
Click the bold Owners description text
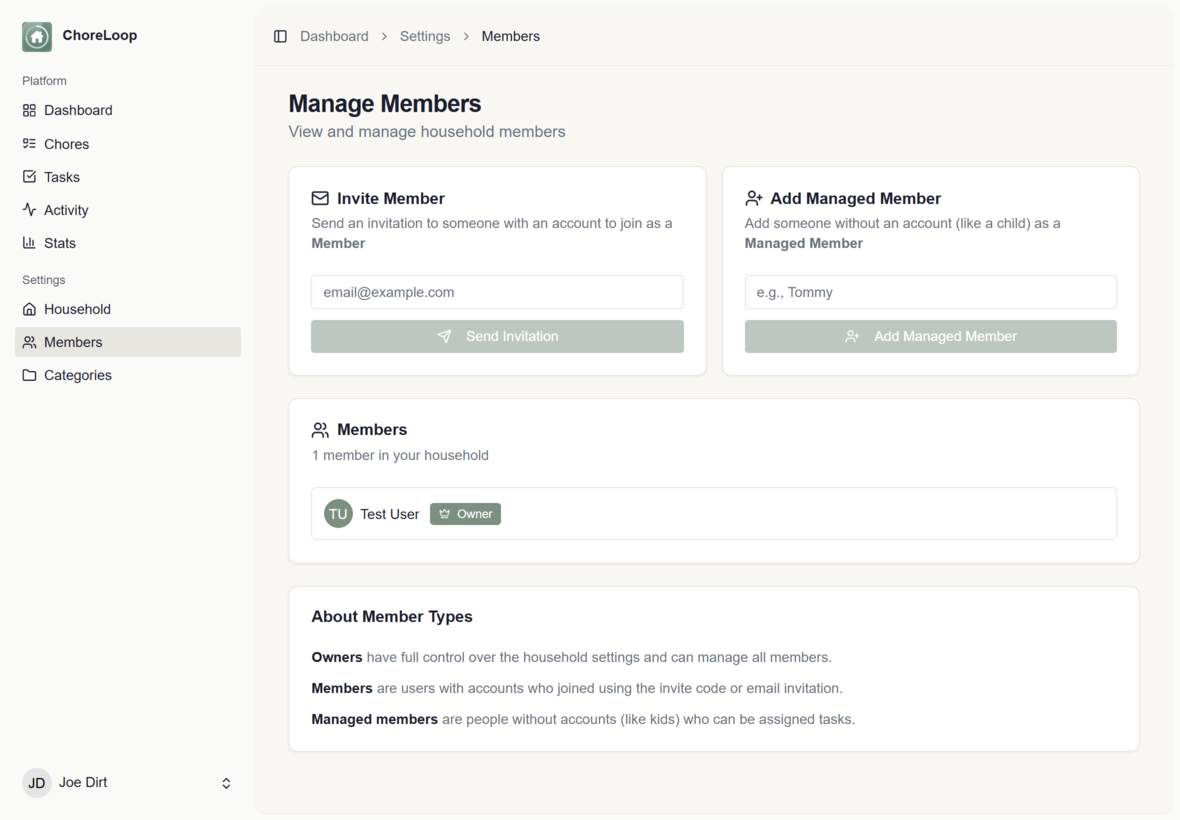tap(336, 658)
